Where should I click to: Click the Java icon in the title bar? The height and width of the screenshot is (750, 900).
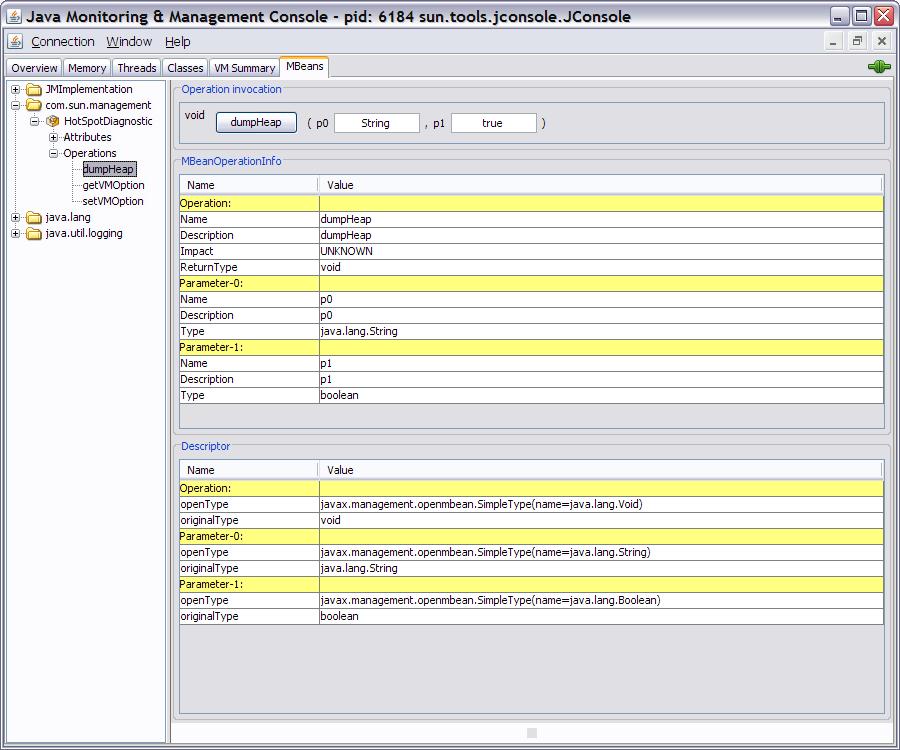coord(14,16)
